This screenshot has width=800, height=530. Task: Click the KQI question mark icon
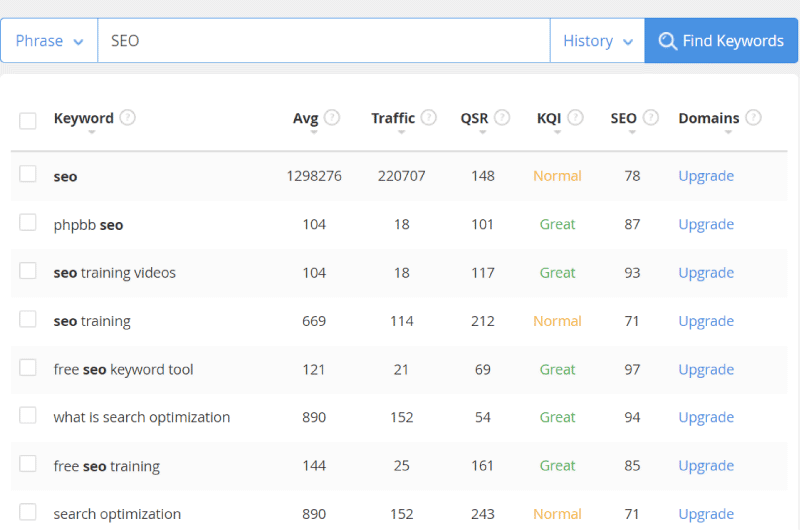576,118
